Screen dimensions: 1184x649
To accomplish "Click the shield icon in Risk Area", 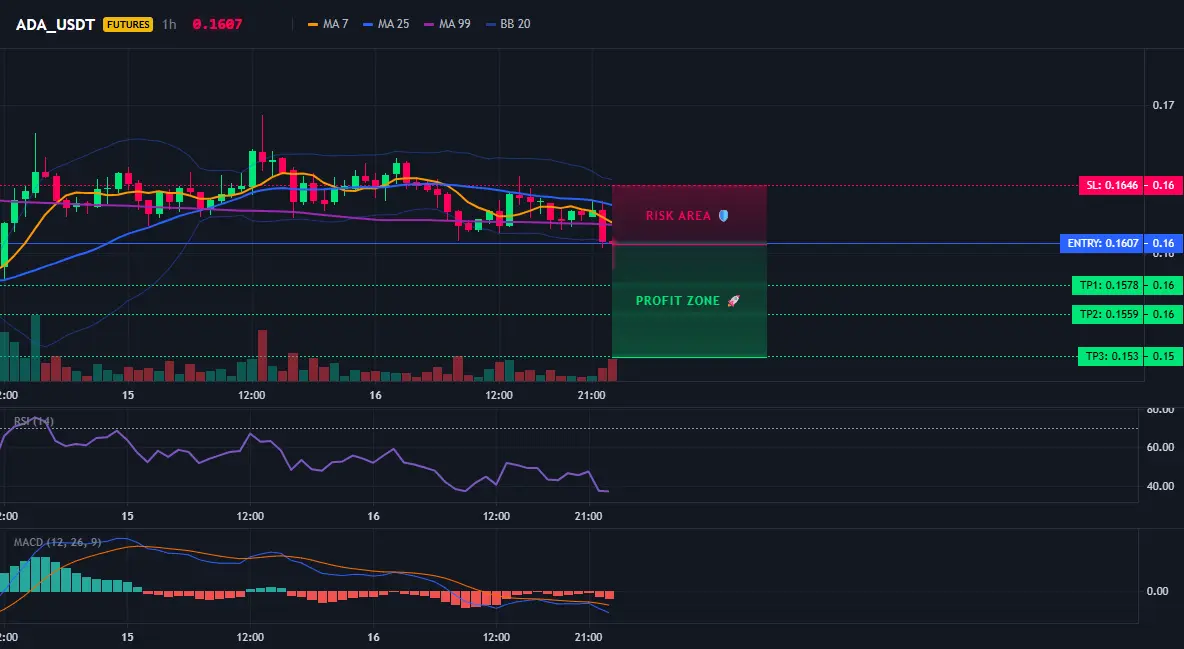I will (723, 215).
